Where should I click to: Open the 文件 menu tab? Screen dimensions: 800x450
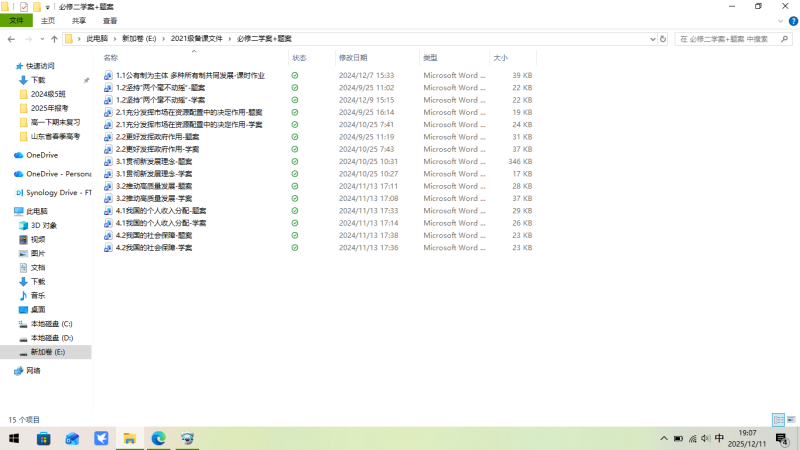click(x=15, y=20)
